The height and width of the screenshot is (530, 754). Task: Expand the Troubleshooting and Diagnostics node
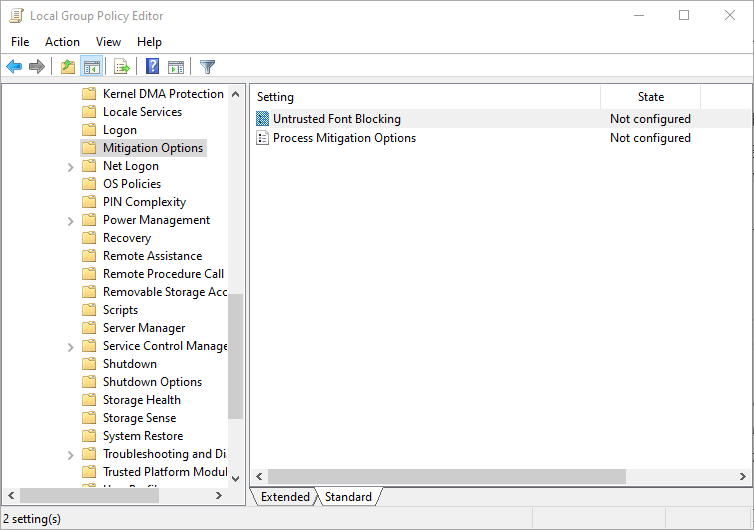point(71,454)
